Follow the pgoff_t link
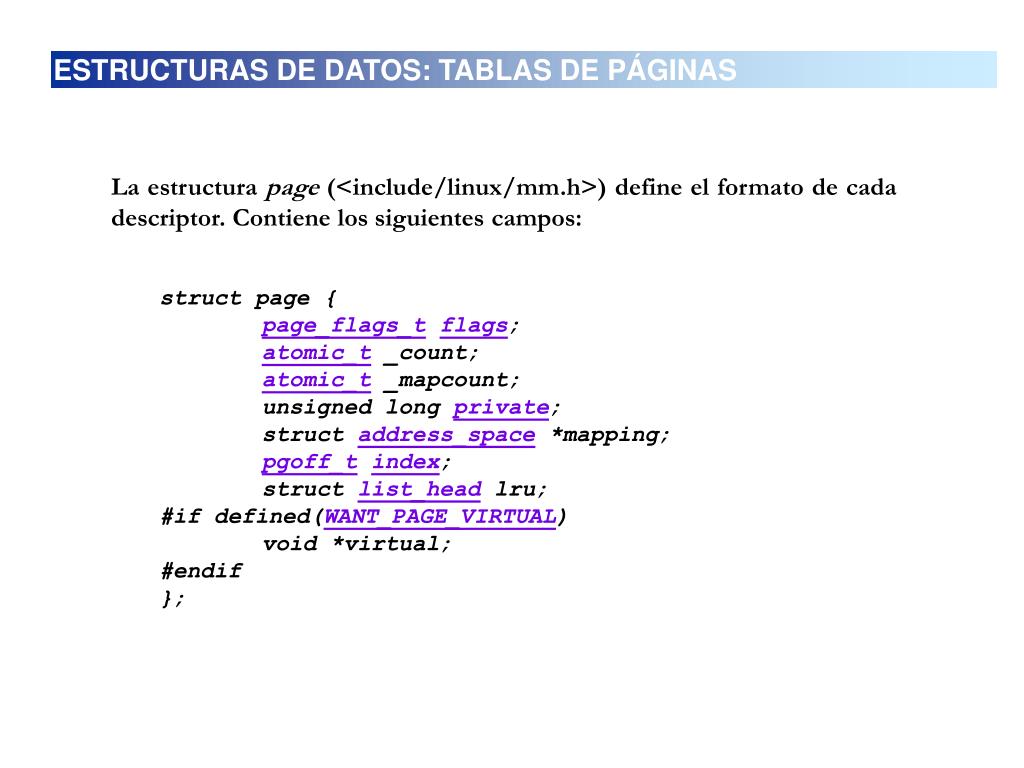 310,462
